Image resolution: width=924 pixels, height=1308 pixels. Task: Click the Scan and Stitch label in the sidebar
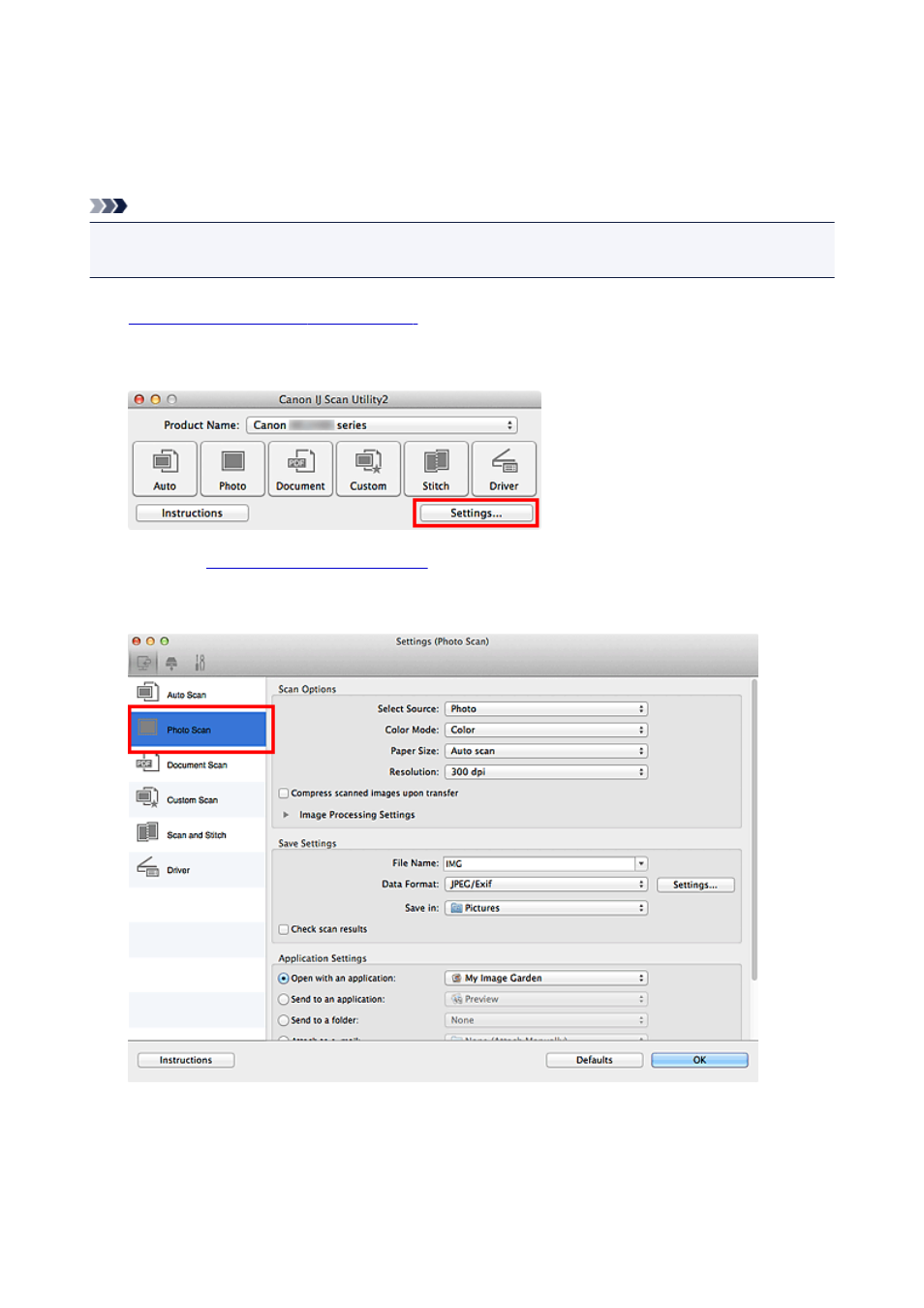pyautogui.click(x=196, y=835)
